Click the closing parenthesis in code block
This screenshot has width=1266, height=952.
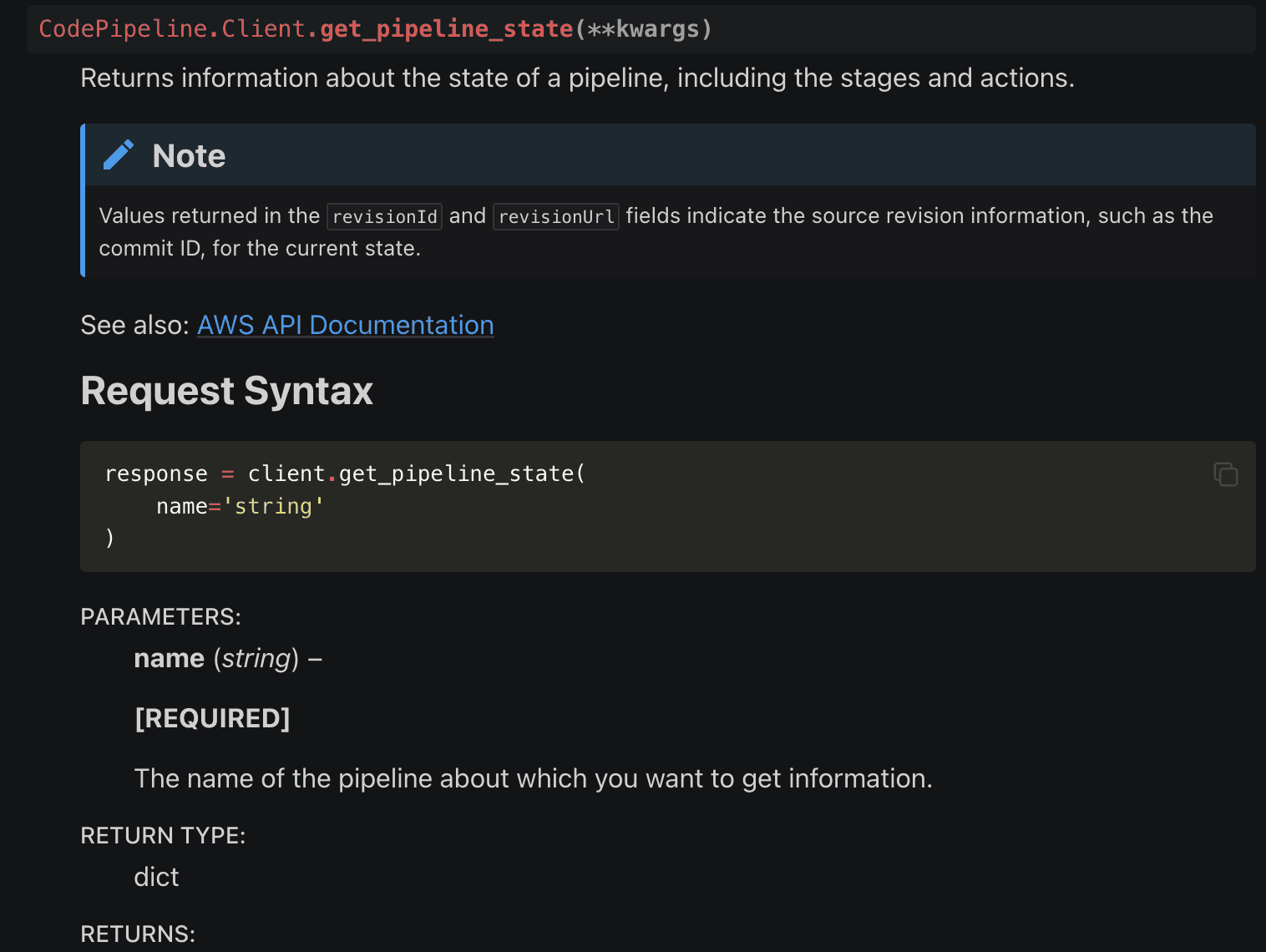109,539
